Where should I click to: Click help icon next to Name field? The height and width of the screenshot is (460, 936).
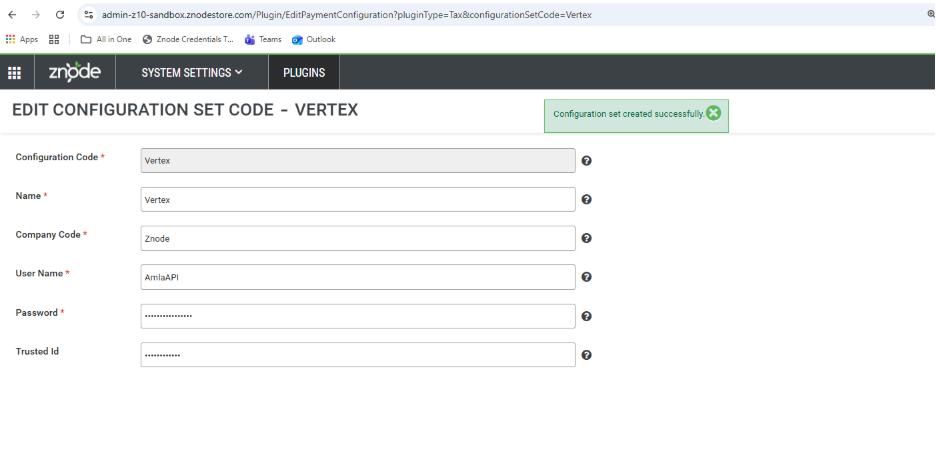click(587, 199)
